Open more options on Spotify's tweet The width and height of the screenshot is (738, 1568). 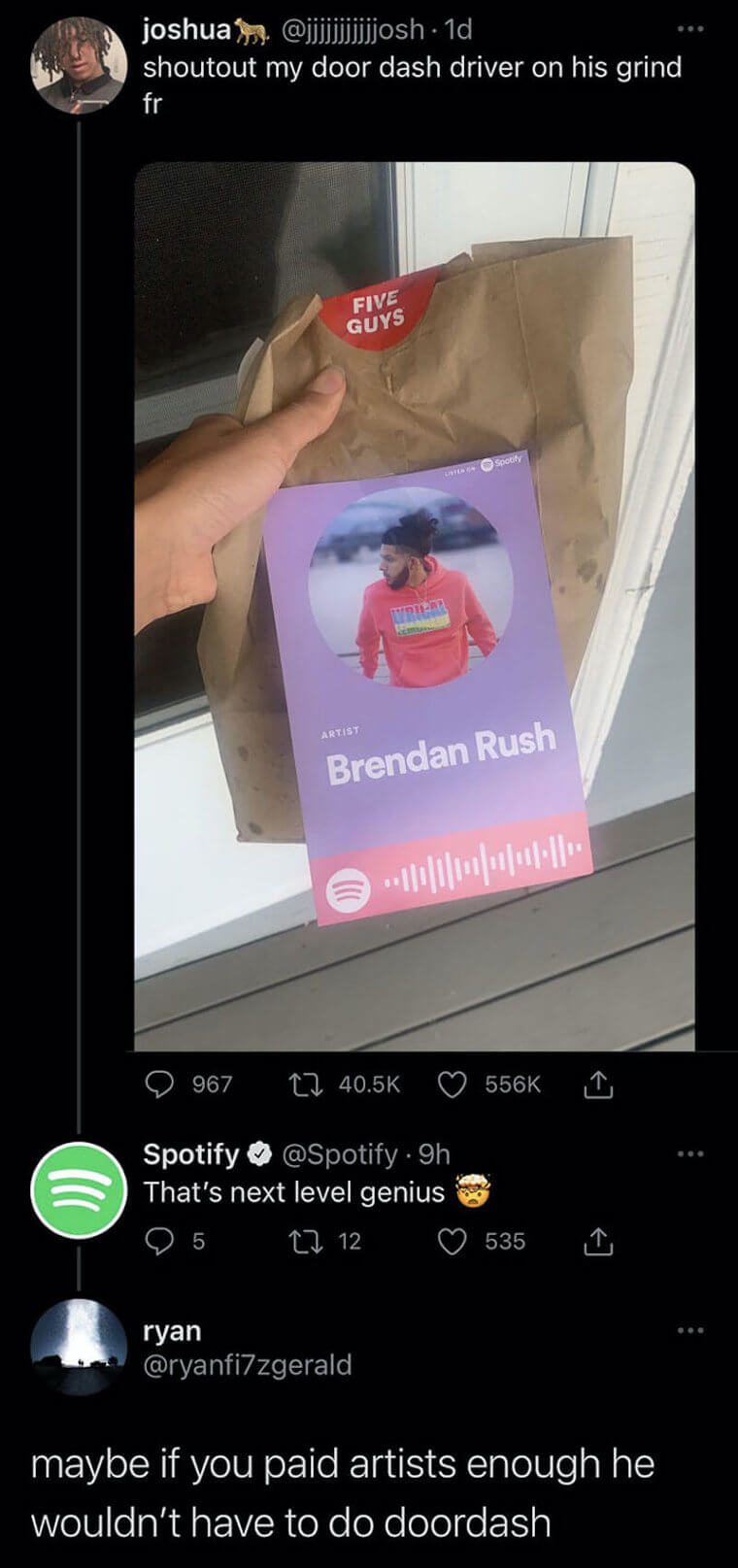(689, 1154)
